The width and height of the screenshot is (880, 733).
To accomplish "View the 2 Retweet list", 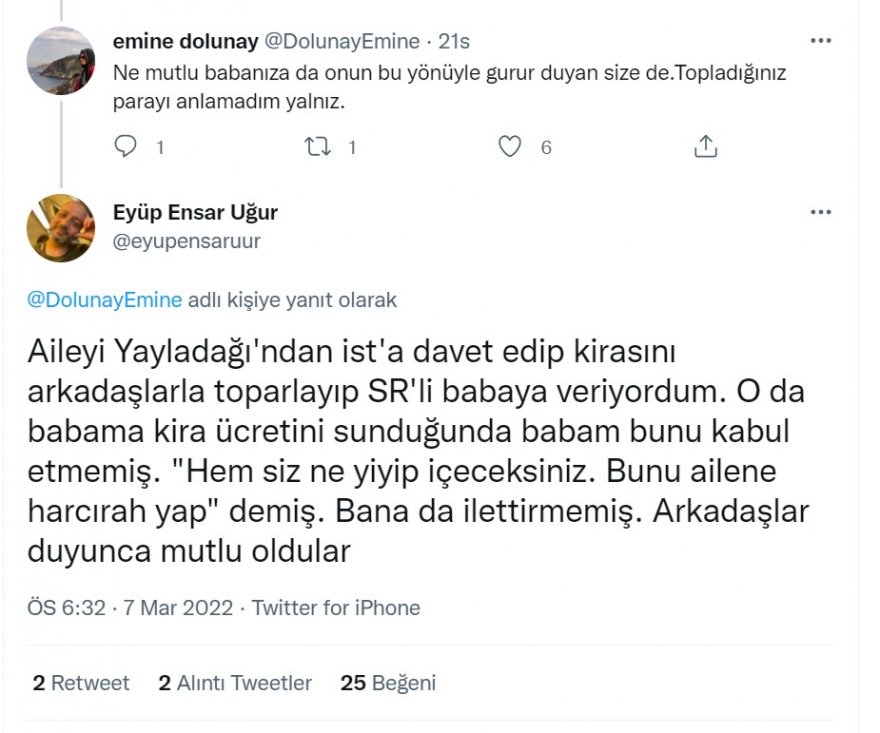I will [x=80, y=683].
